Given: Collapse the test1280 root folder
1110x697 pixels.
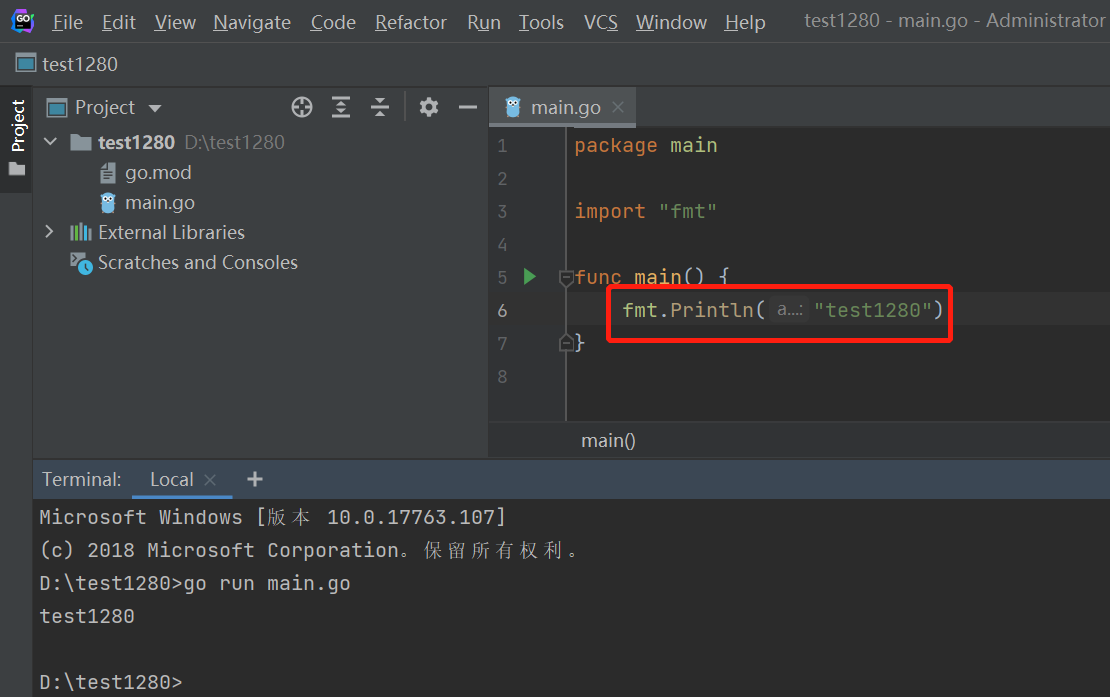Looking at the screenshot, I should (x=50, y=142).
